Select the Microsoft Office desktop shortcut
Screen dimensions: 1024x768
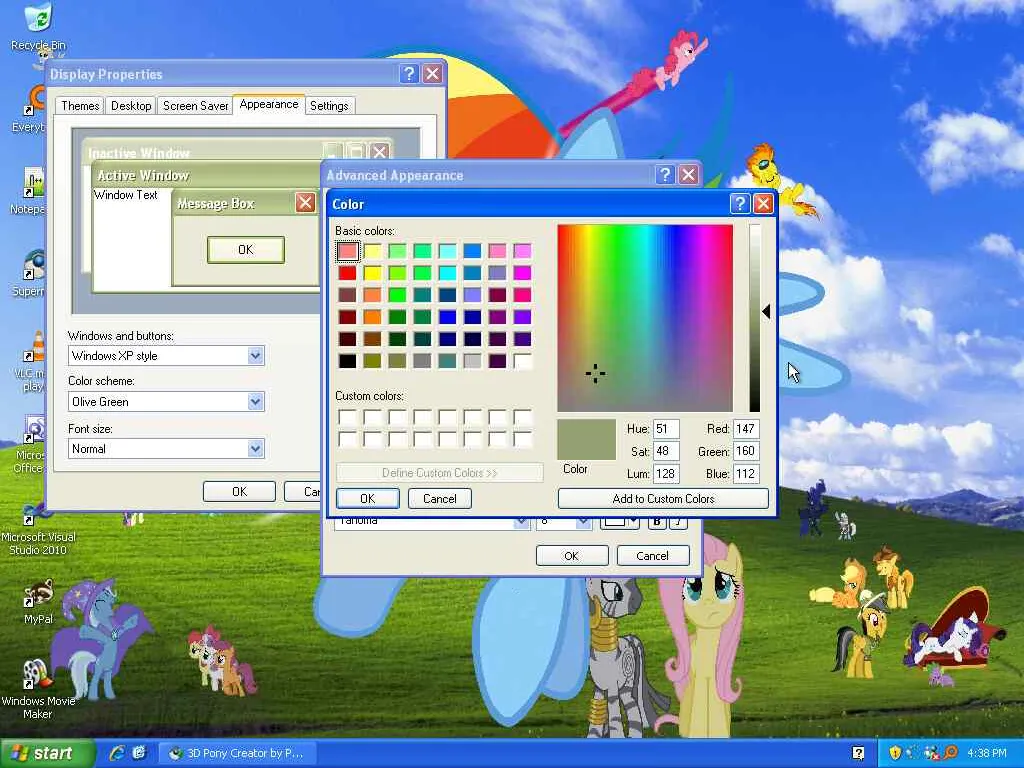tap(31, 444)
